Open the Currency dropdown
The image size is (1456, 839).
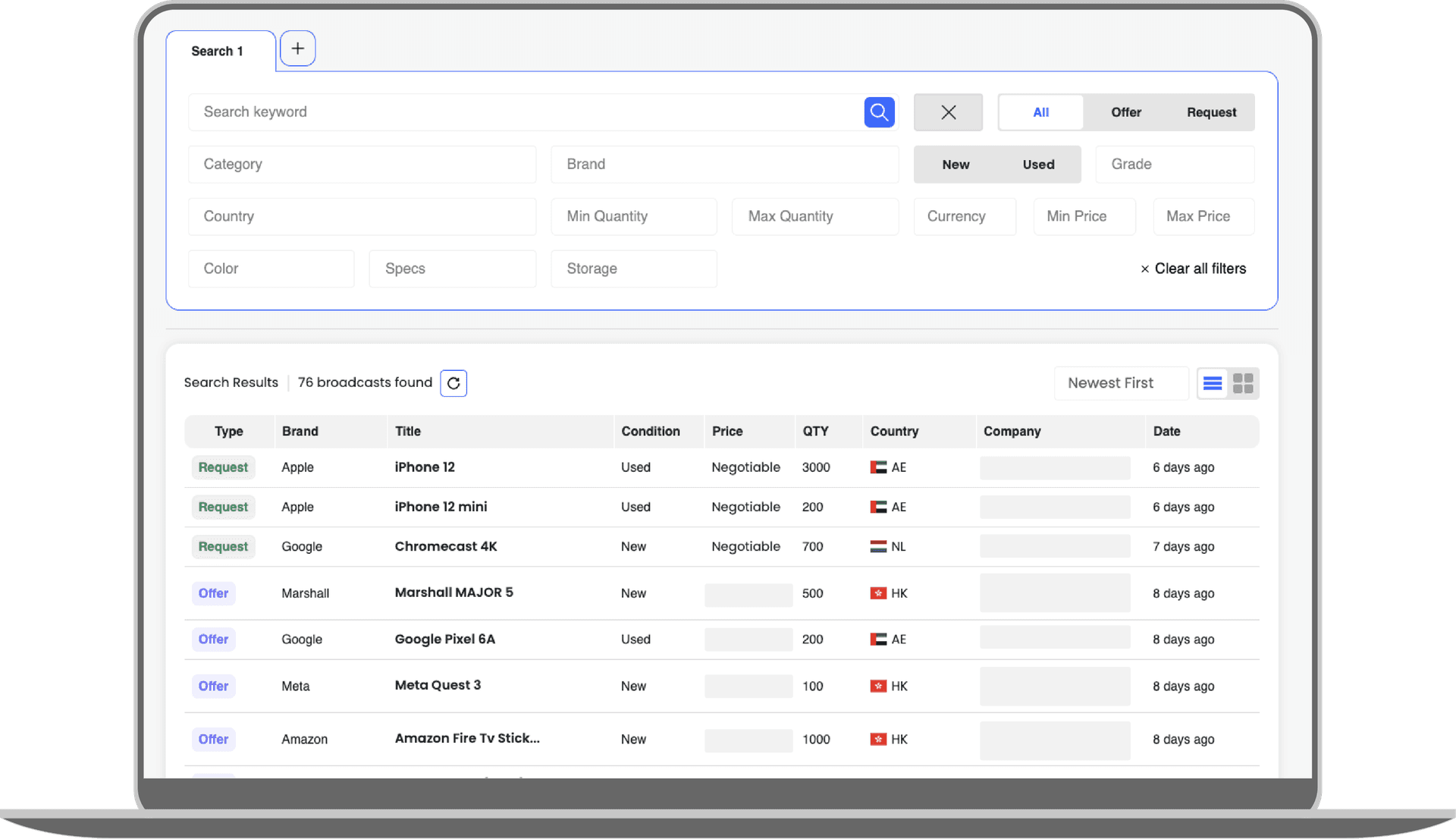(x=965, y=217)
